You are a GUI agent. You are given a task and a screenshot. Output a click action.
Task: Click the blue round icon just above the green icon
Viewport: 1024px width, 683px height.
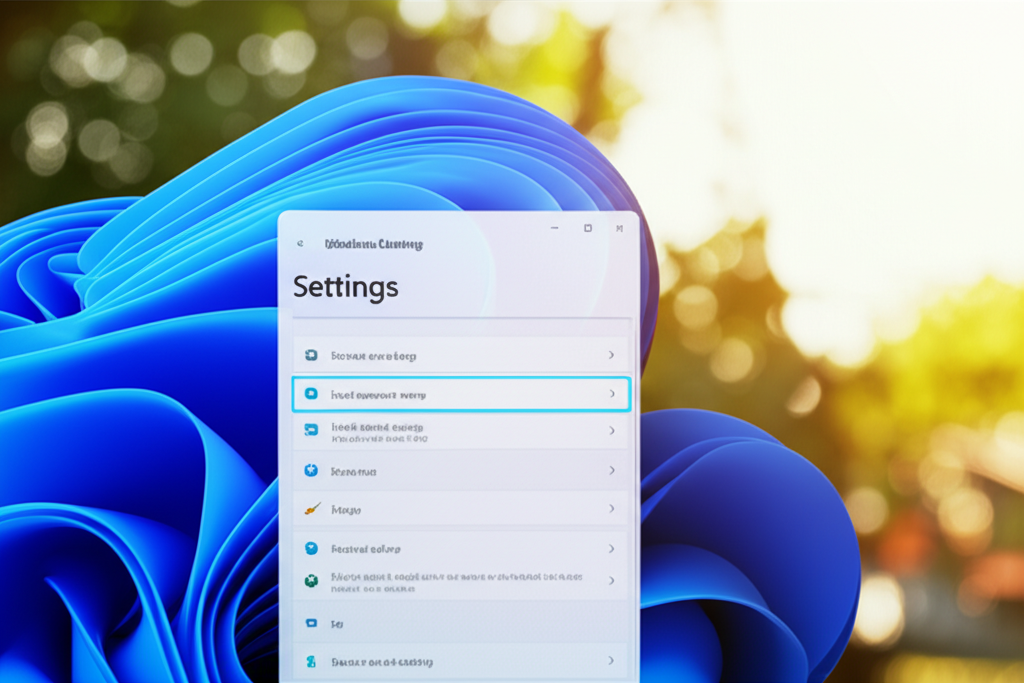[312, 548]
